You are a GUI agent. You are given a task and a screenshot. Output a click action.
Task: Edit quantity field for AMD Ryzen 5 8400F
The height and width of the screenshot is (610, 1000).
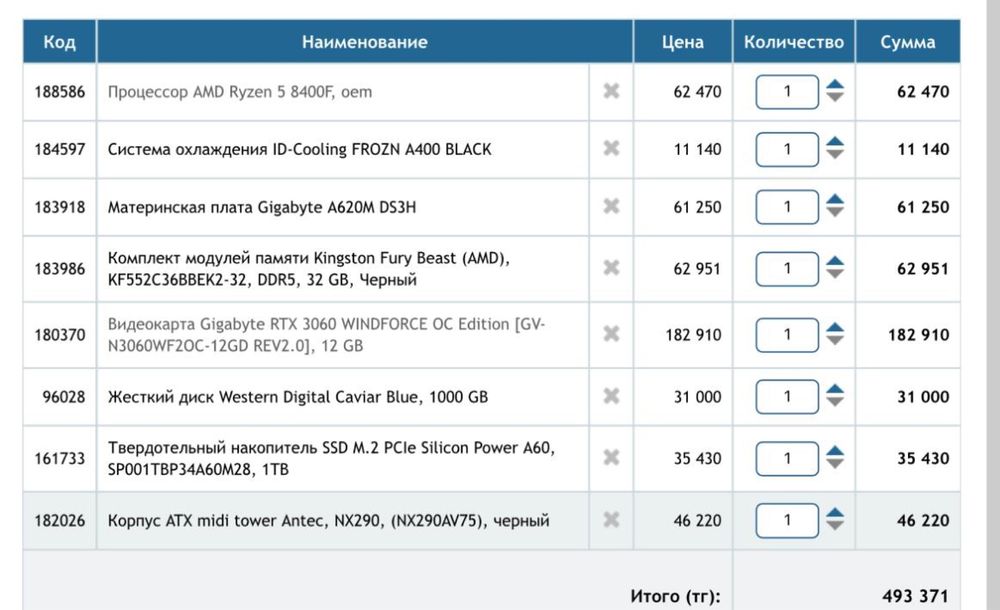click(x=787, y=92)
